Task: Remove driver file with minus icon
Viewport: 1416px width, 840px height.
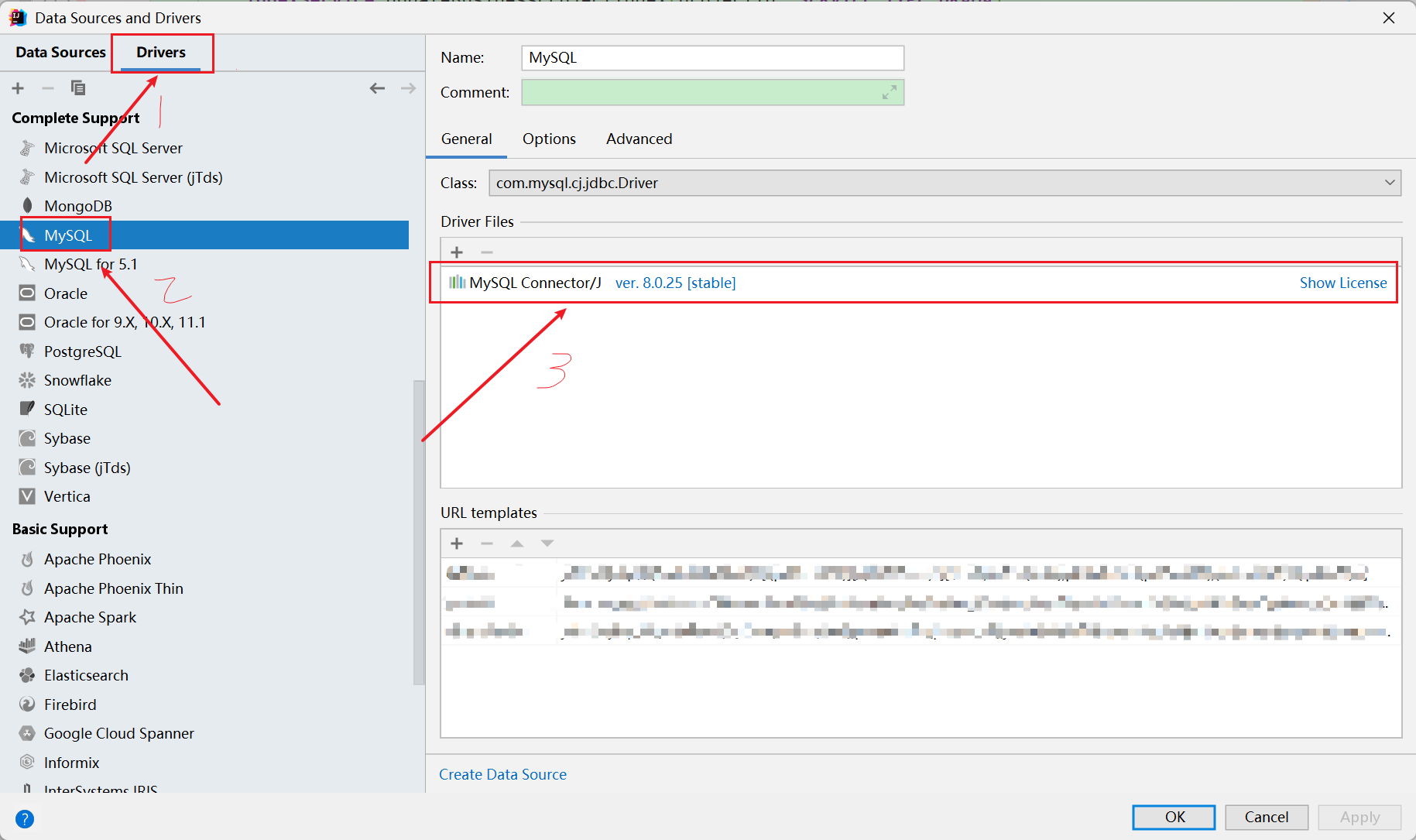Action: 487,252
